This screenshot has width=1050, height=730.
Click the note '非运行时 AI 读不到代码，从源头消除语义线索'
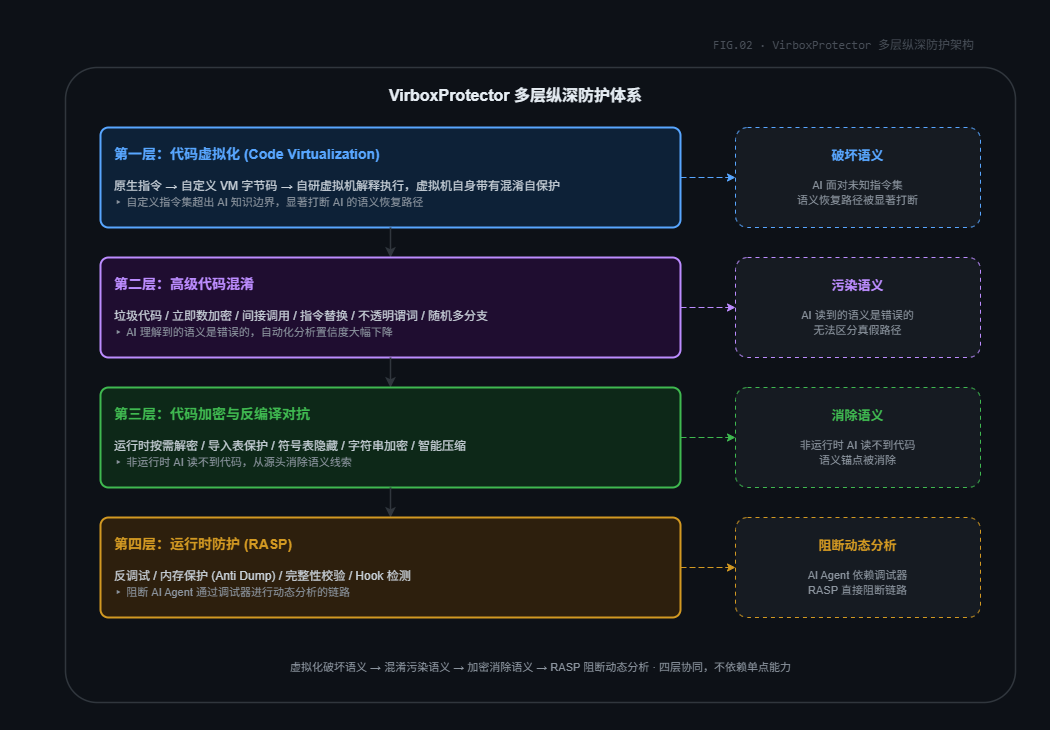(239, 462)
